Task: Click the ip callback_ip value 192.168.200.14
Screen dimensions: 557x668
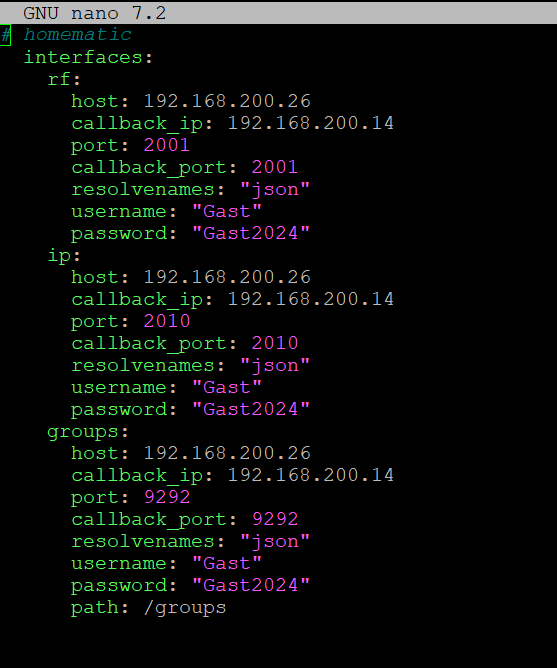Action: pyautogui.click(x=311, y=299)
